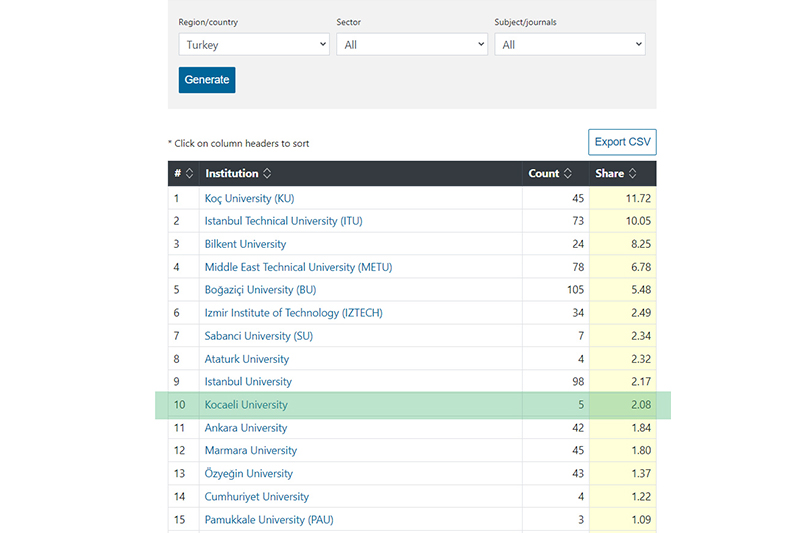Select the highlighted Kocaeli University link
The image size is (800, 533).
(246, 405)
